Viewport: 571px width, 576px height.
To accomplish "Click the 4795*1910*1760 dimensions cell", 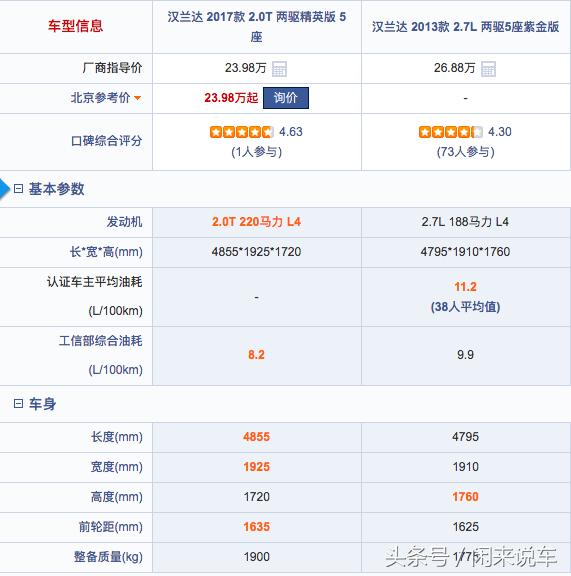I will 465,252.
